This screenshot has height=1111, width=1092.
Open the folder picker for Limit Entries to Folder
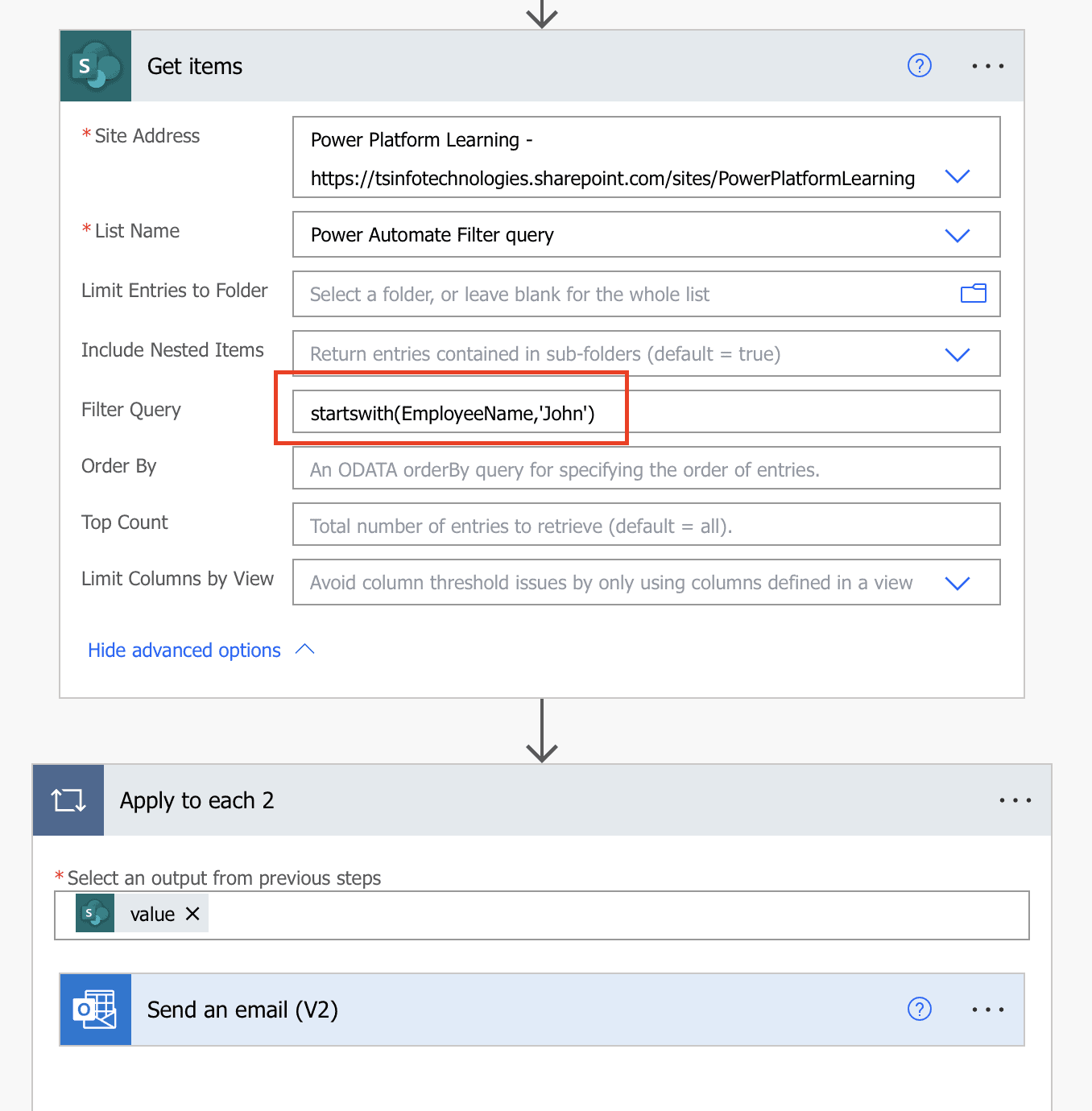click(x=974, y=294)
